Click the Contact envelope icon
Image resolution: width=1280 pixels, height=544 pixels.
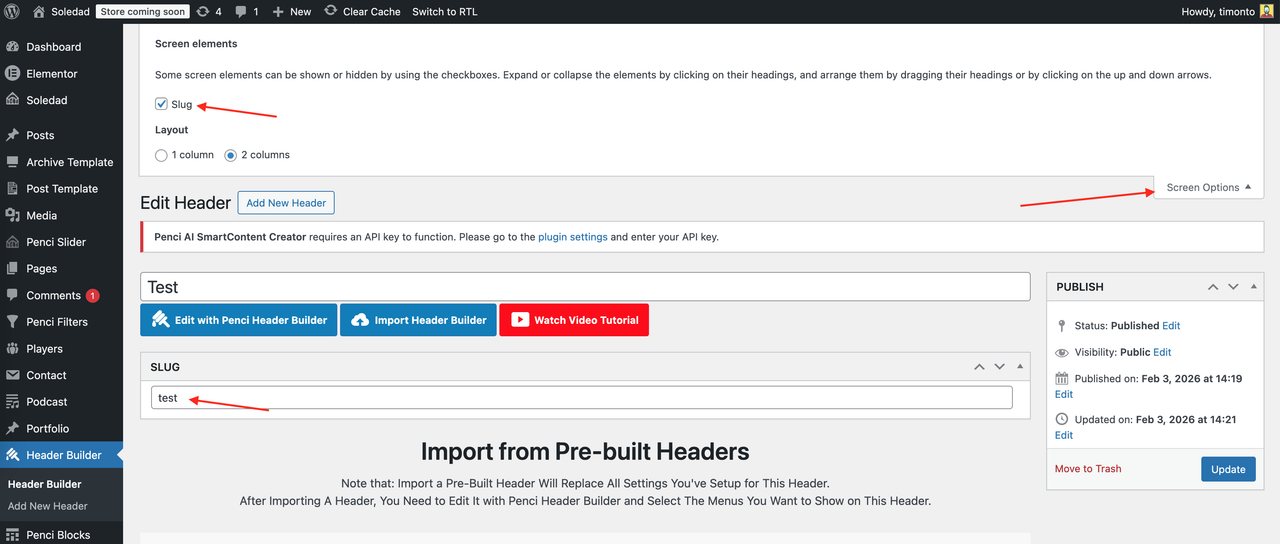point(13,375)
